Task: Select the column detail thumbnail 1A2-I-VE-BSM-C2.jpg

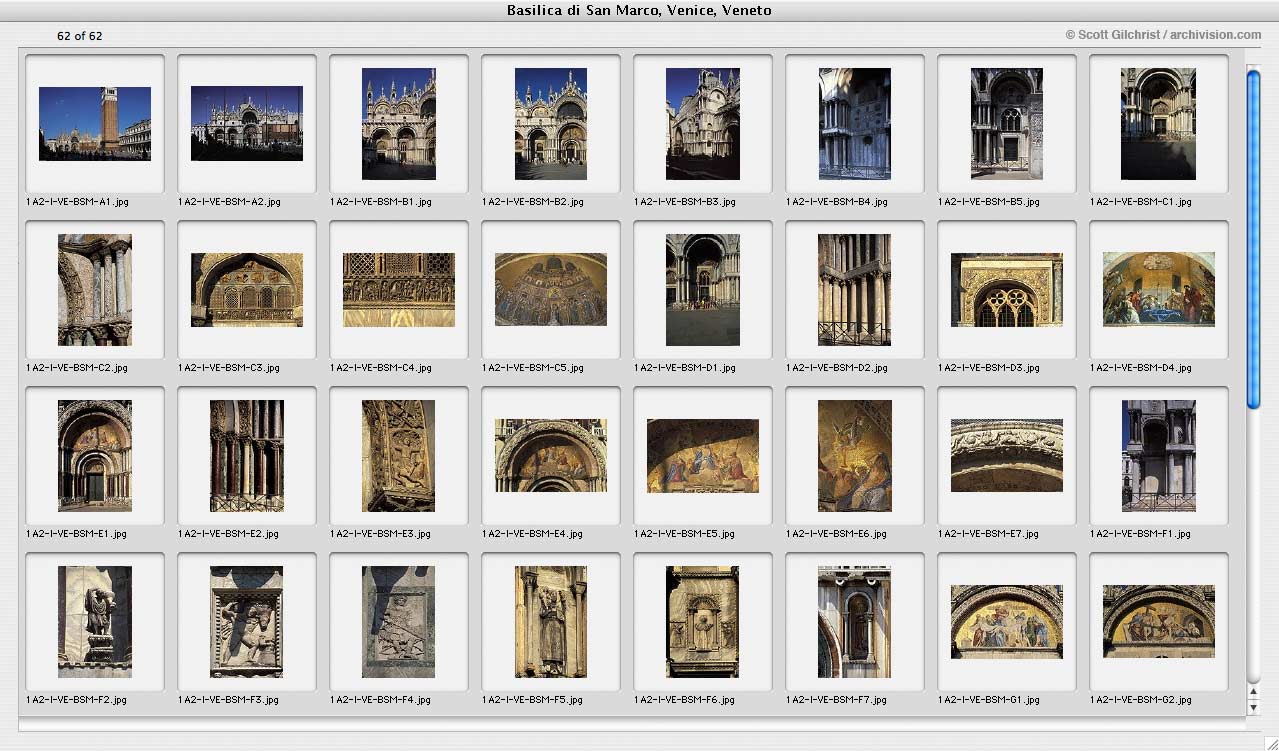Action: [95, 290]
